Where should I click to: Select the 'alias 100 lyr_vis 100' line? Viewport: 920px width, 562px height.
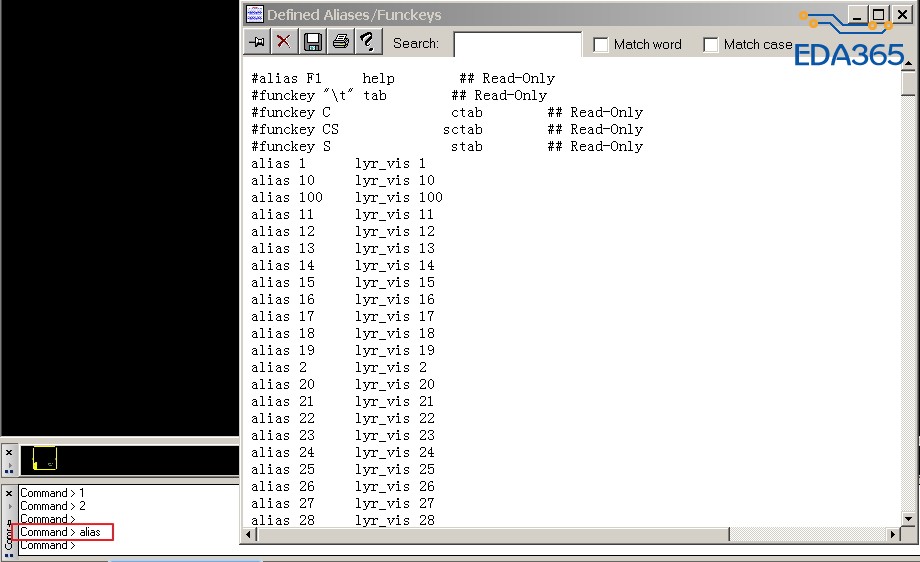point(347,198)
